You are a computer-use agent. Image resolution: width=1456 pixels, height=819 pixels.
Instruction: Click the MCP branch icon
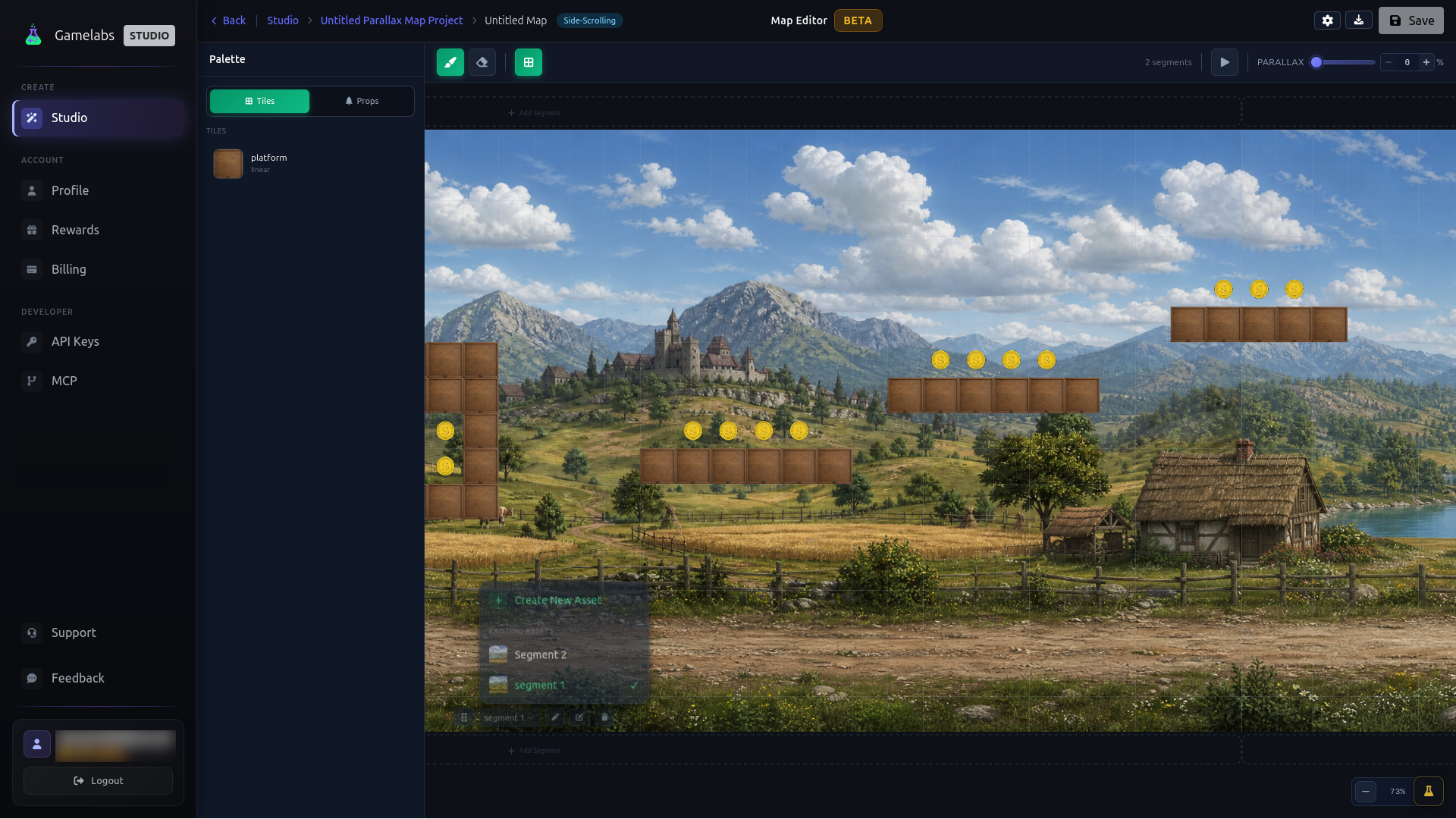pos(32,381)
